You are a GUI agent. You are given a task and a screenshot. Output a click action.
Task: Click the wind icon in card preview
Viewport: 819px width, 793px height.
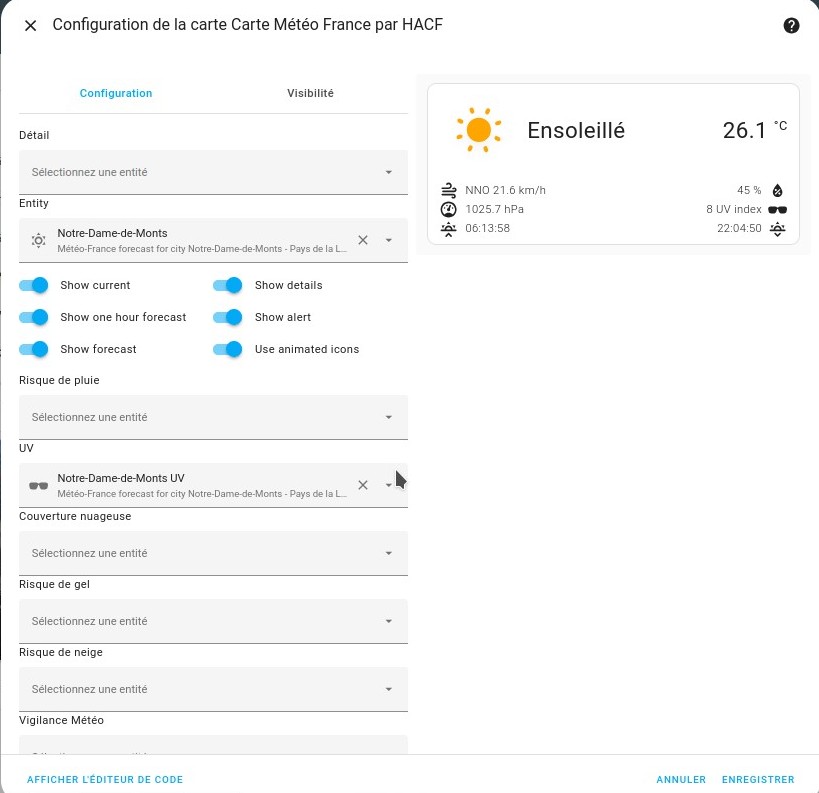coord(448,190)
